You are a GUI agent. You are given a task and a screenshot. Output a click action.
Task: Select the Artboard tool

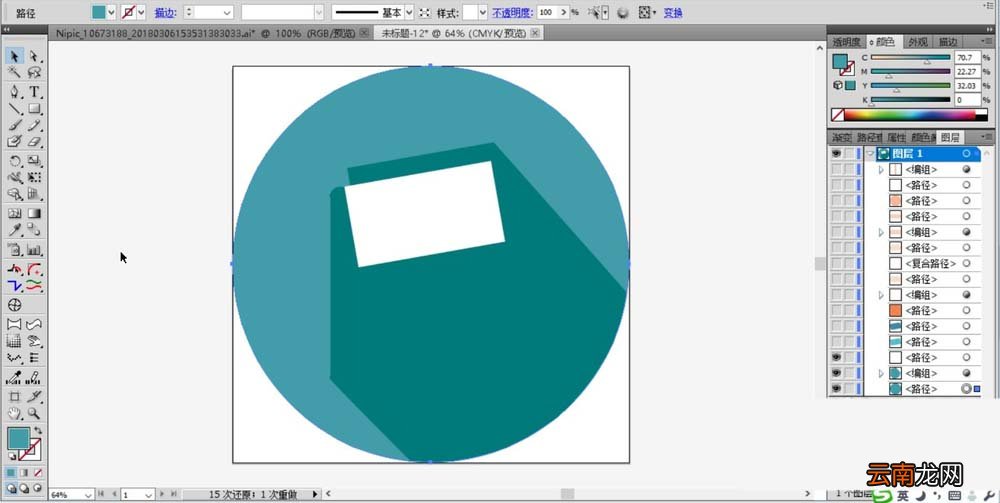click(15, 397)
